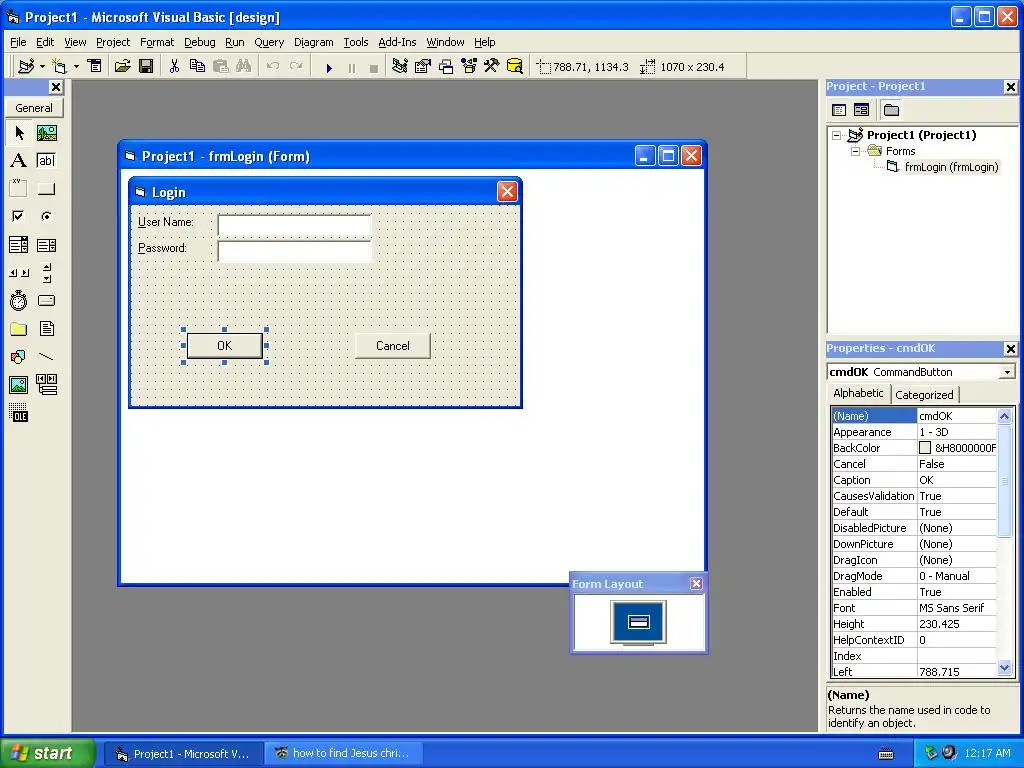Screen dimensions: 1024x768
Task: Select the Frame tool
Action: coord(19,189)
